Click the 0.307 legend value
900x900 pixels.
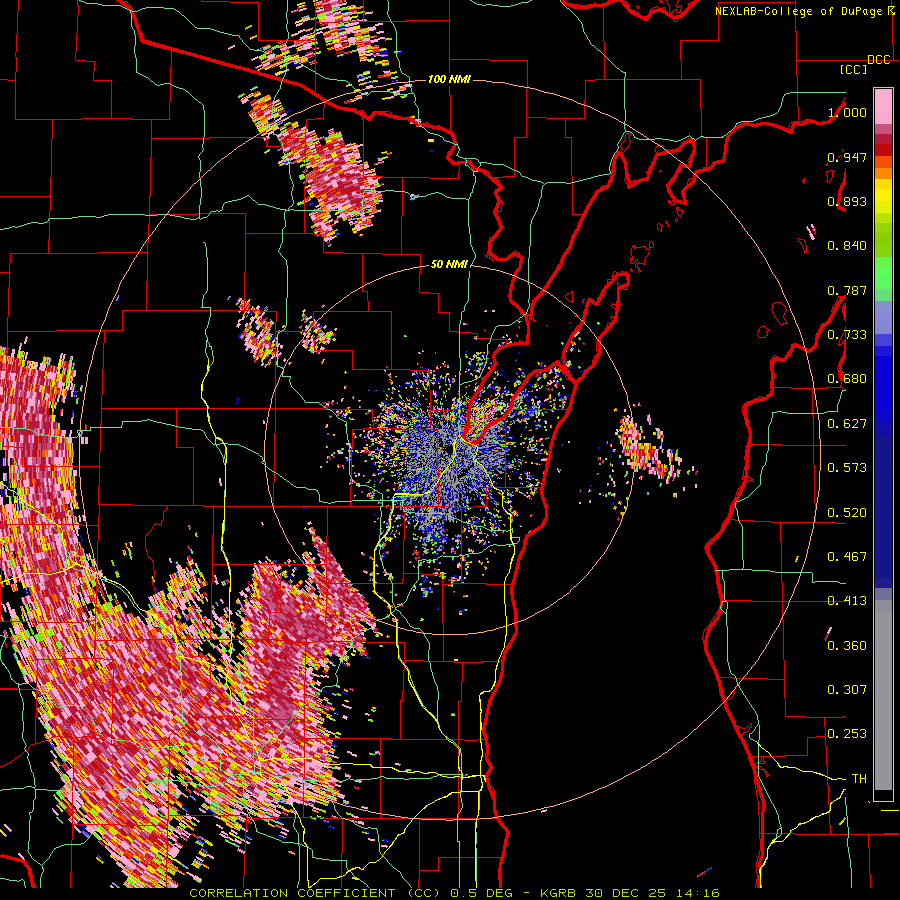point(847,690)
